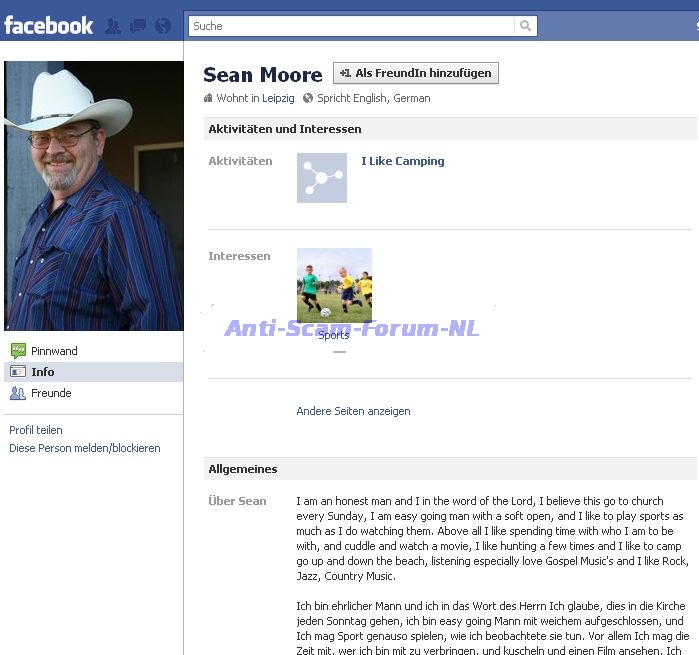Open the friend requests icon
Image resolution: width=699 pixels, height=655 pixels.
[x=113, y=26]
